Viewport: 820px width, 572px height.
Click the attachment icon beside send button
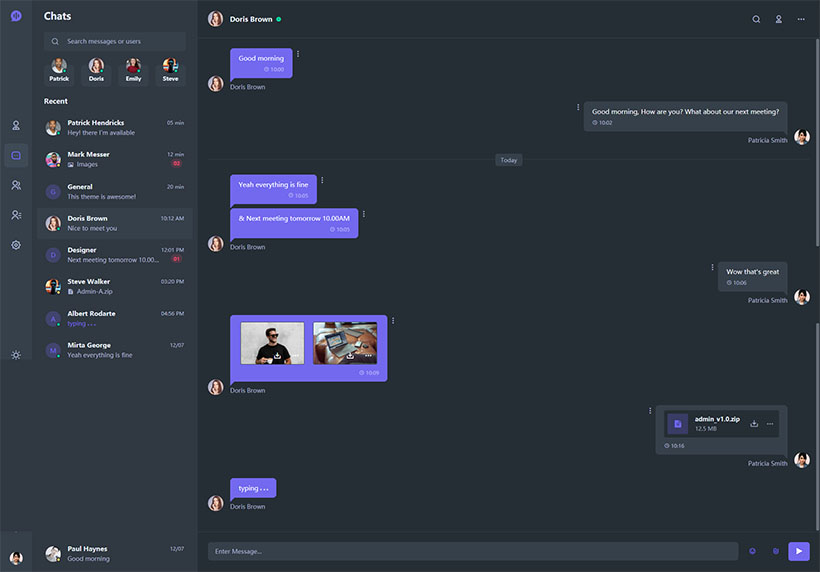(x=776, y=551)
